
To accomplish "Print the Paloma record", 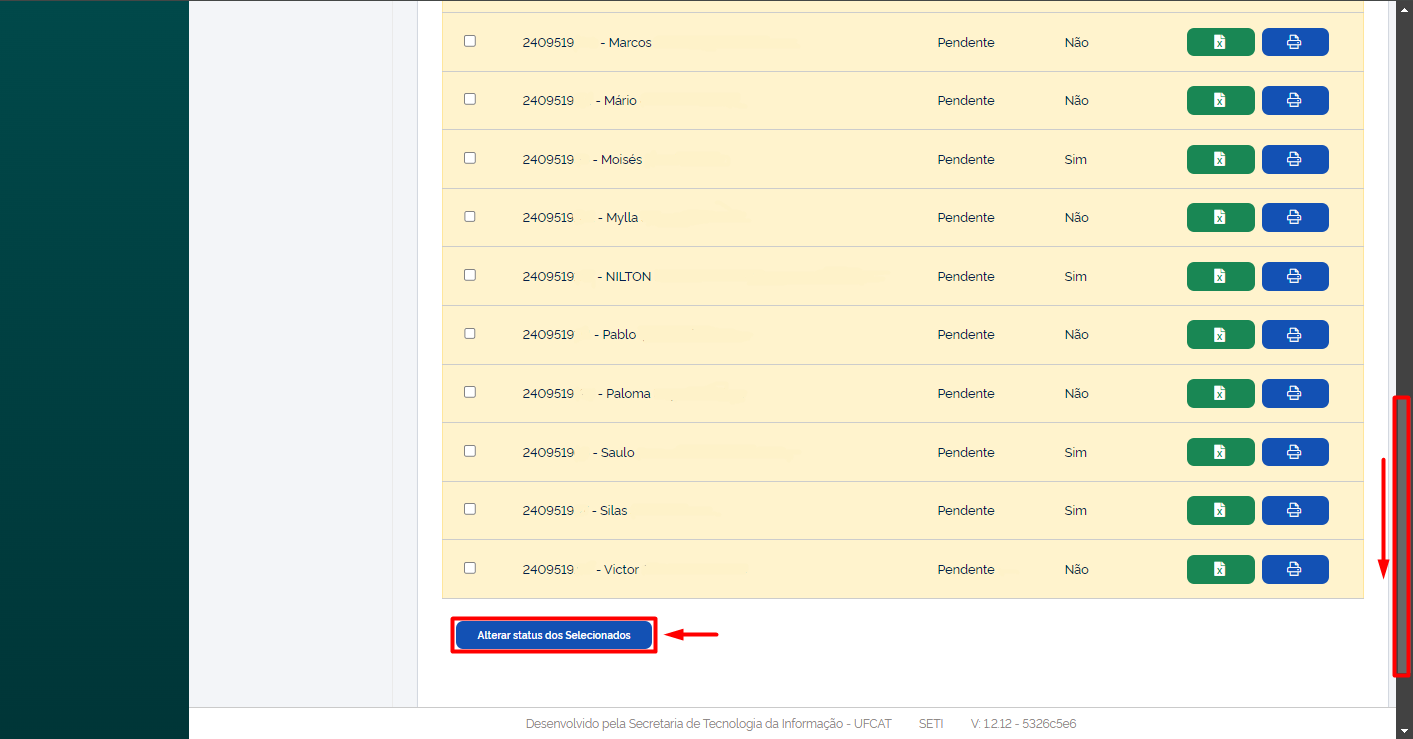I will 1295,393.
